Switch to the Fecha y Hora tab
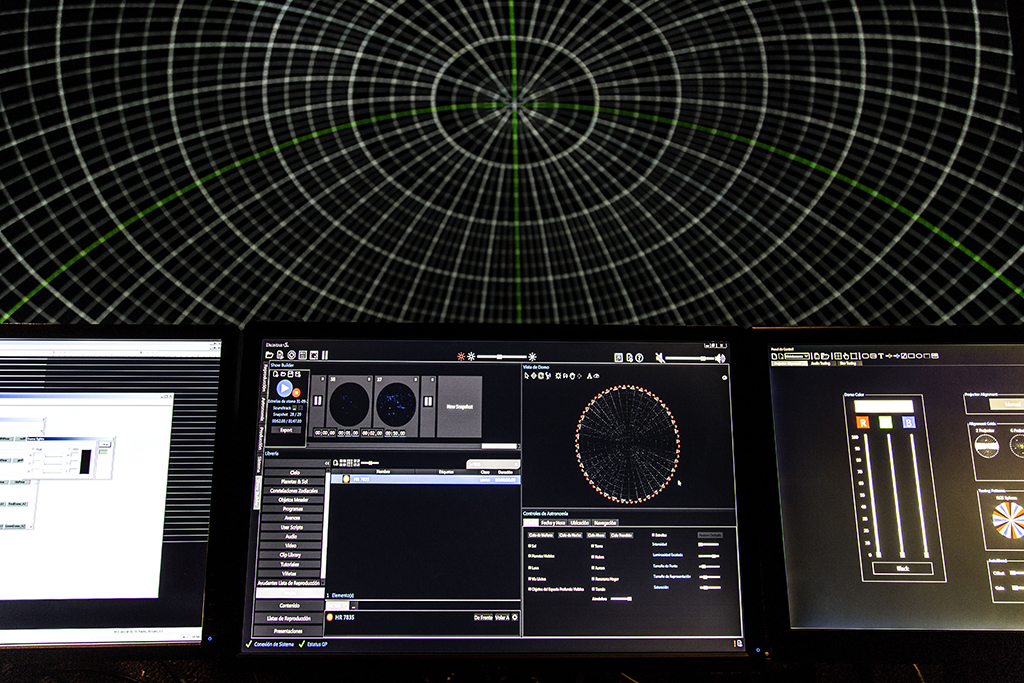 552,522
